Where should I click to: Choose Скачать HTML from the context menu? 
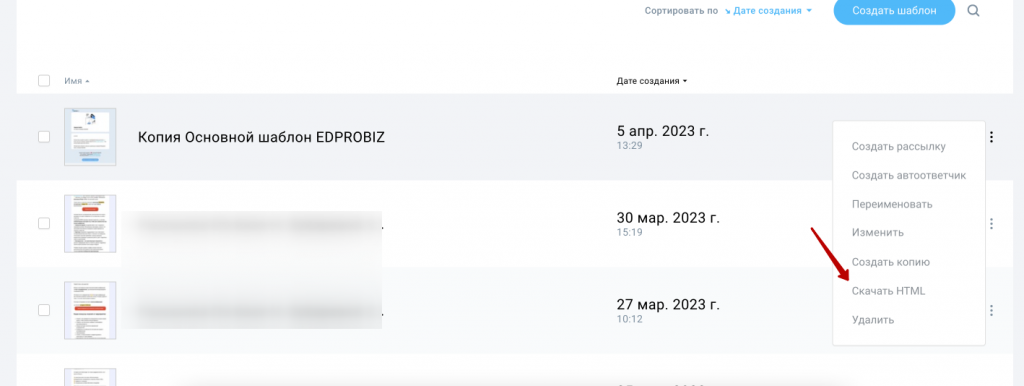(x=888, y=291)
